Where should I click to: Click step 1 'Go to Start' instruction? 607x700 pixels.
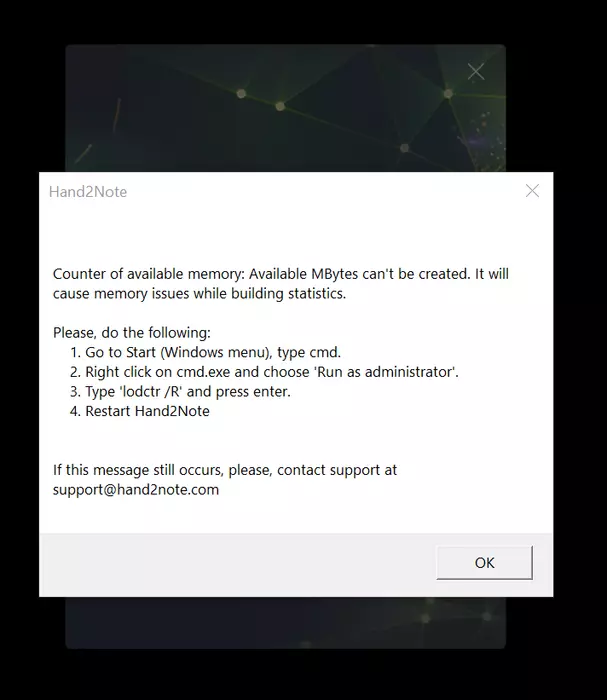click(205, 352)
